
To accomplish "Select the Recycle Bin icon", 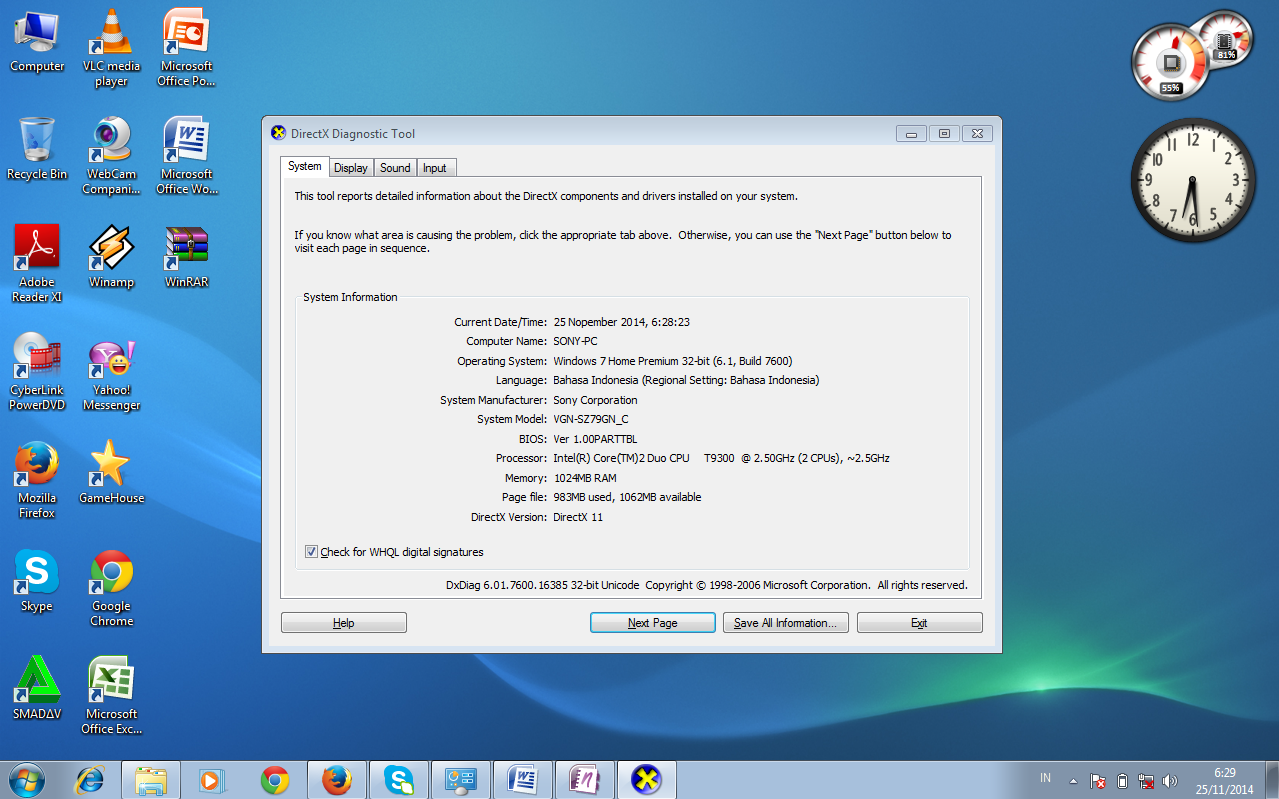I will click(37, 149).
